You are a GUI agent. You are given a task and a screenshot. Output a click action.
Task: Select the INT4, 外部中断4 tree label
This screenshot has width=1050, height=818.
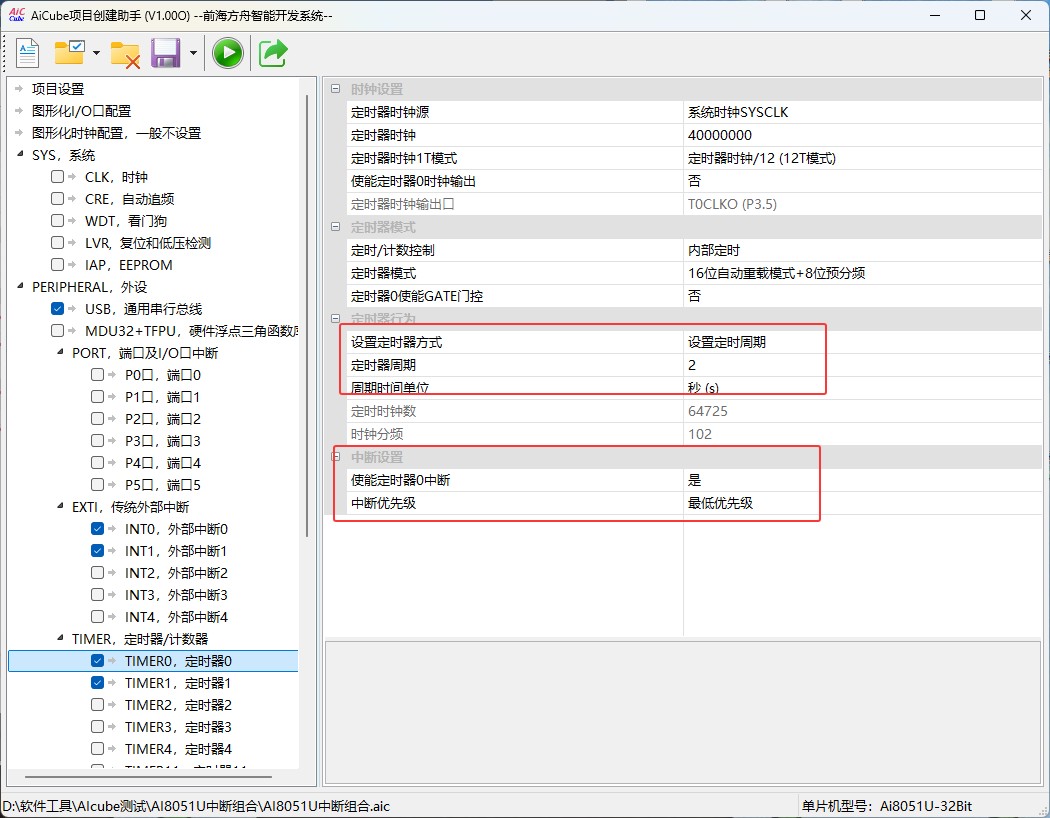point(176,617)
